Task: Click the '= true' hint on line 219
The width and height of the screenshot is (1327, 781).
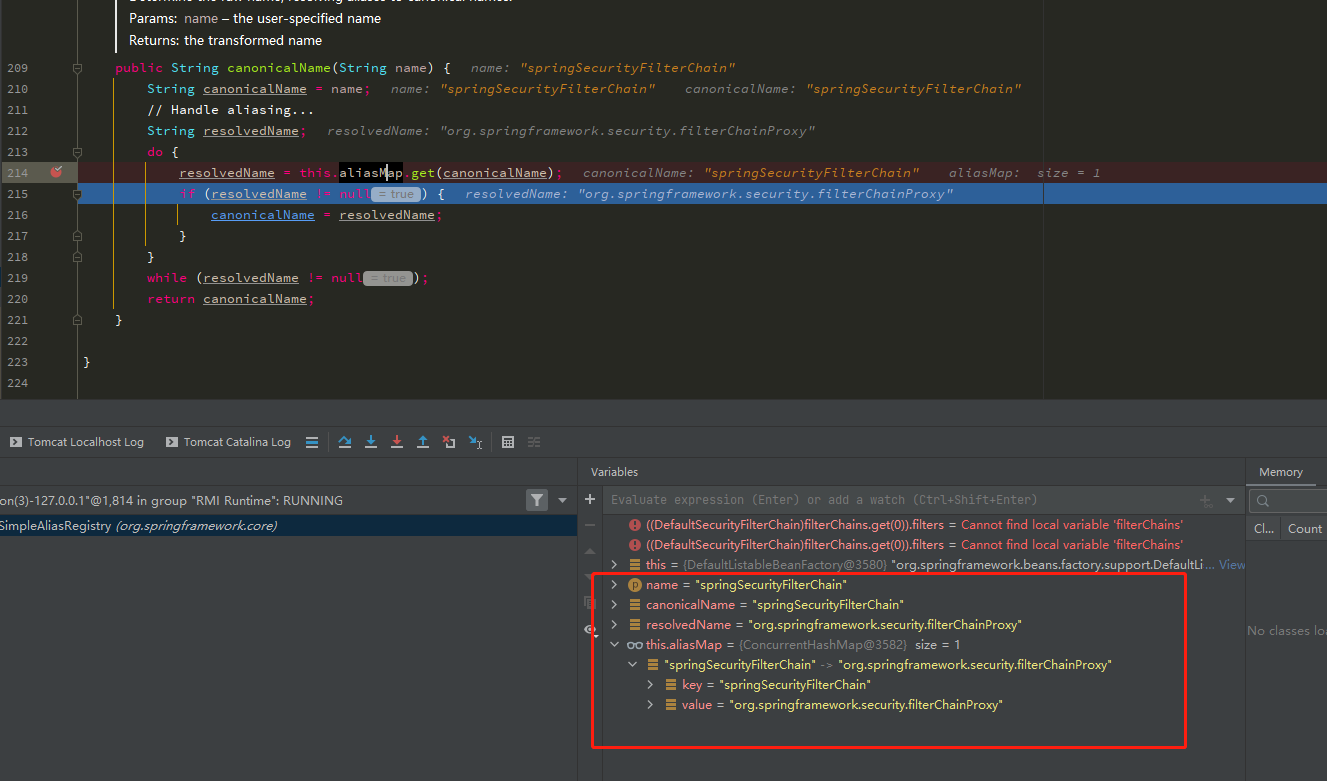Action: pos(387,278)
